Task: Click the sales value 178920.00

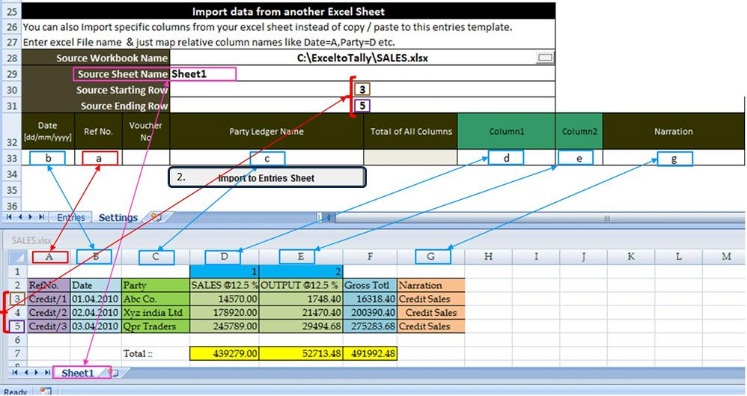Action: pos(224,313)
